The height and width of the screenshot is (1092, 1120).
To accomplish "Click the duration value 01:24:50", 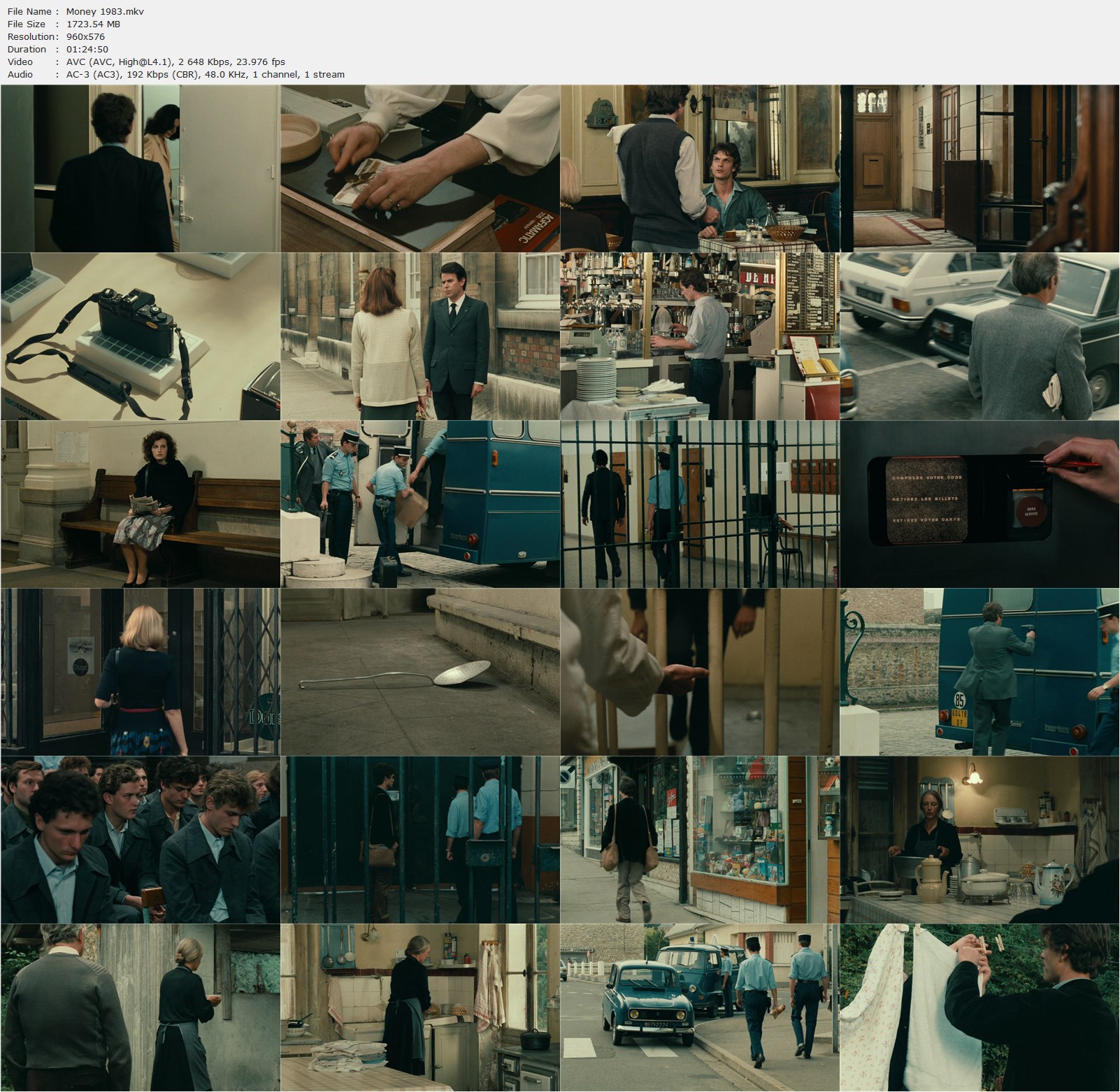I will click(87, 49).
